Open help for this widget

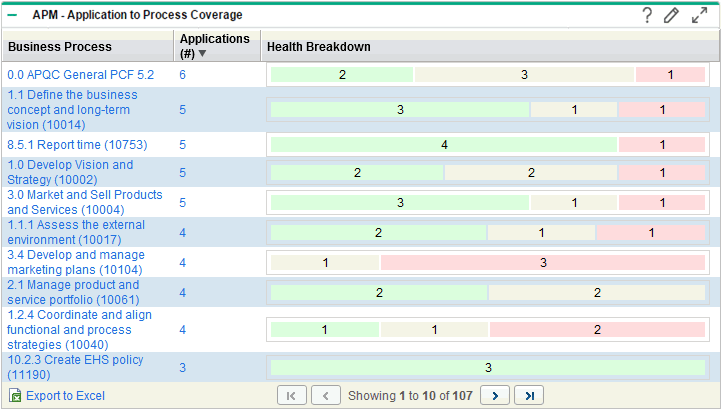pos(647,15)
